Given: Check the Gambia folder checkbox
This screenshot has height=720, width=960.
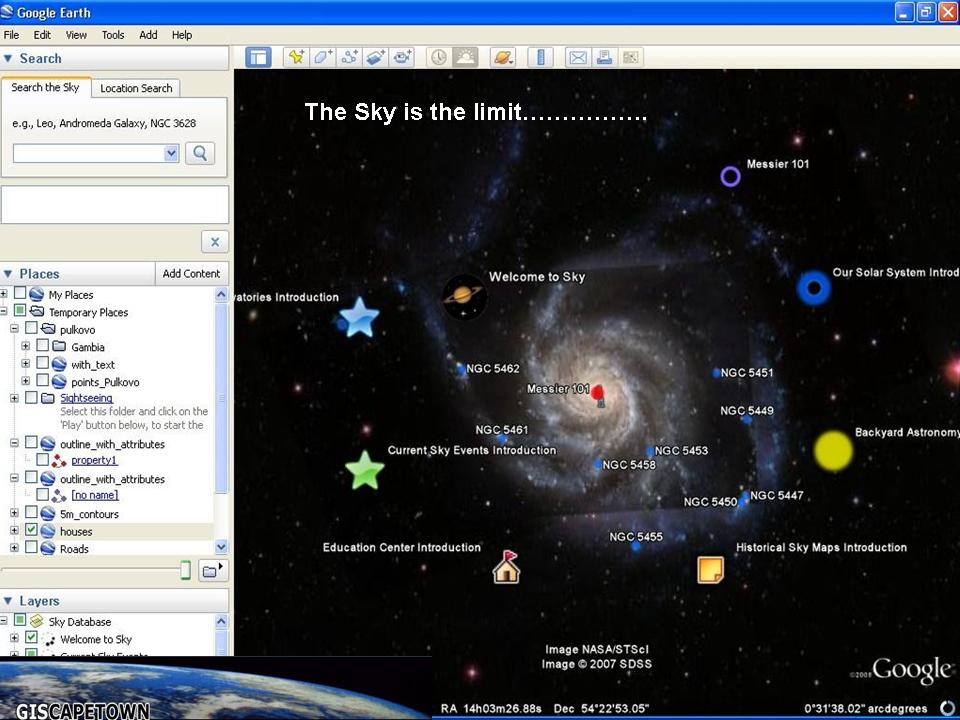Looking at the screenshot, I should pyautogui.click(x=42, y=346).
